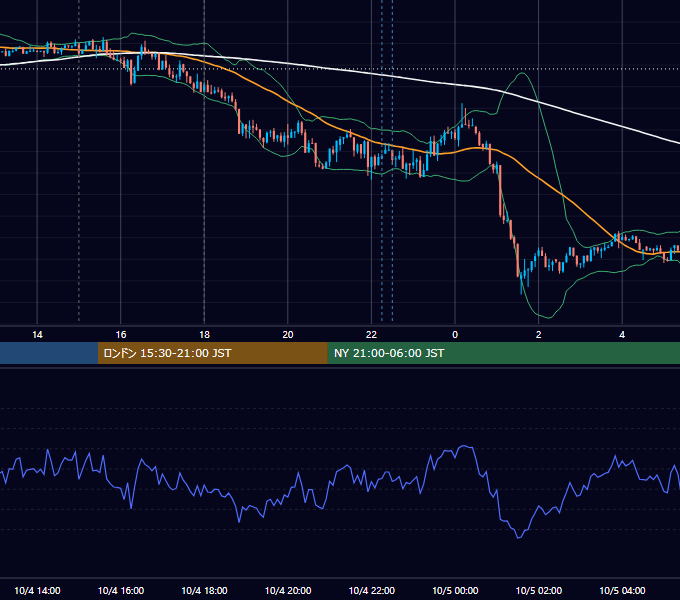The image size is (680, 600).
Task: Click the 10/5 00:00 date label
Action: coord(455,590)
